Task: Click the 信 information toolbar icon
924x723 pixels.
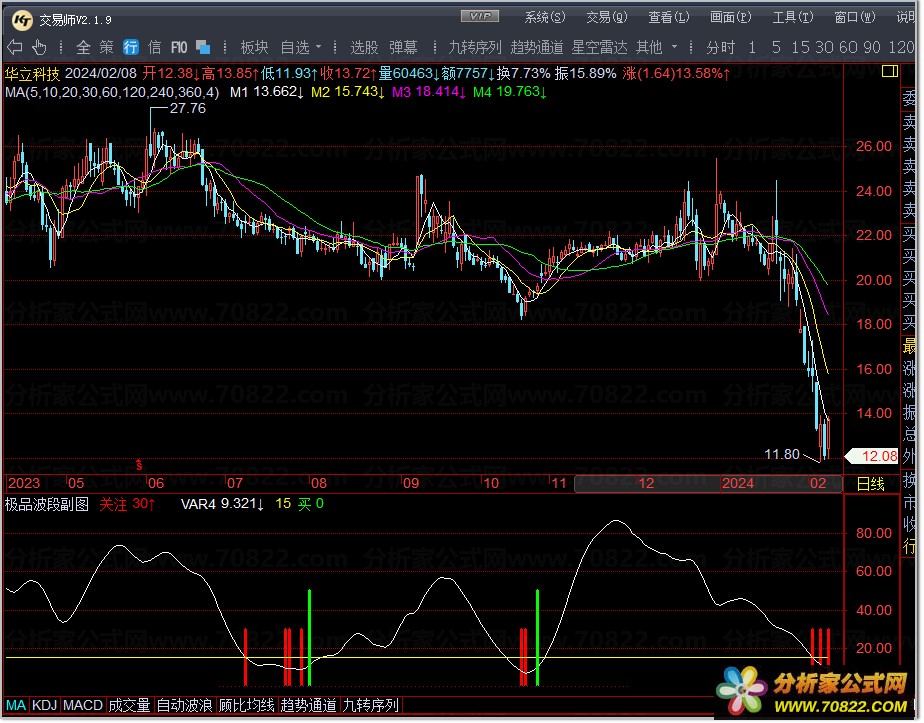Action: point(154,47)
